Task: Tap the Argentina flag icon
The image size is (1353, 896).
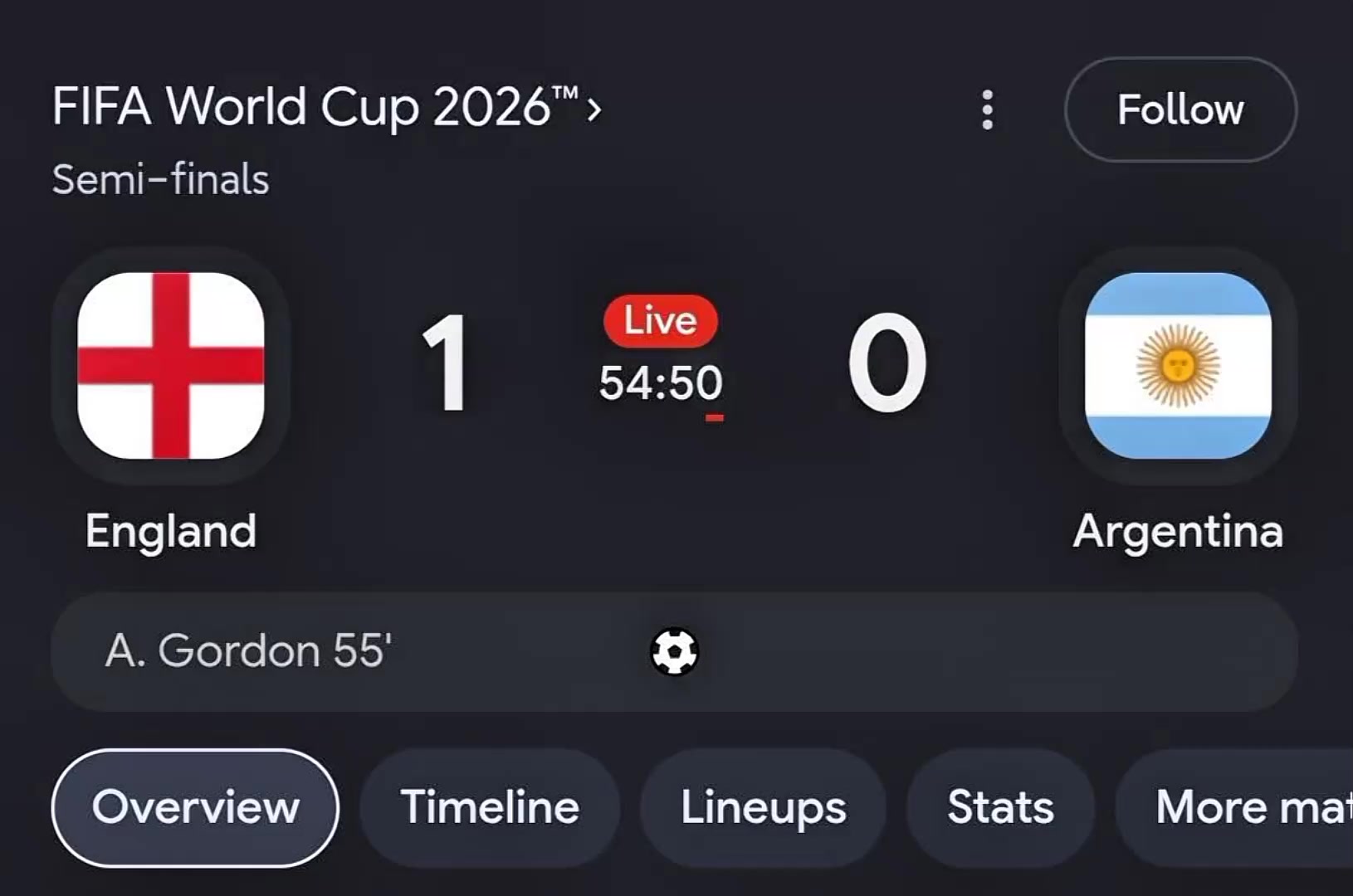Action: 1178,365
